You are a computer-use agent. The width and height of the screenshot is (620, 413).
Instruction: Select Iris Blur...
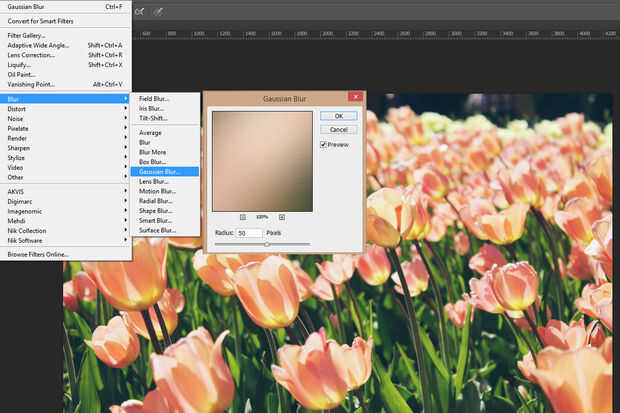[165, 108]
